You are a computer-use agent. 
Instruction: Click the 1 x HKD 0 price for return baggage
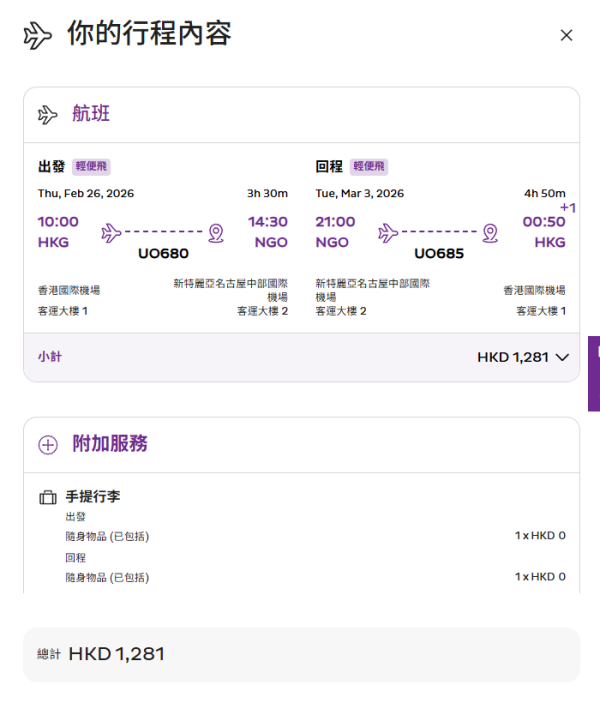click(540, 577)
